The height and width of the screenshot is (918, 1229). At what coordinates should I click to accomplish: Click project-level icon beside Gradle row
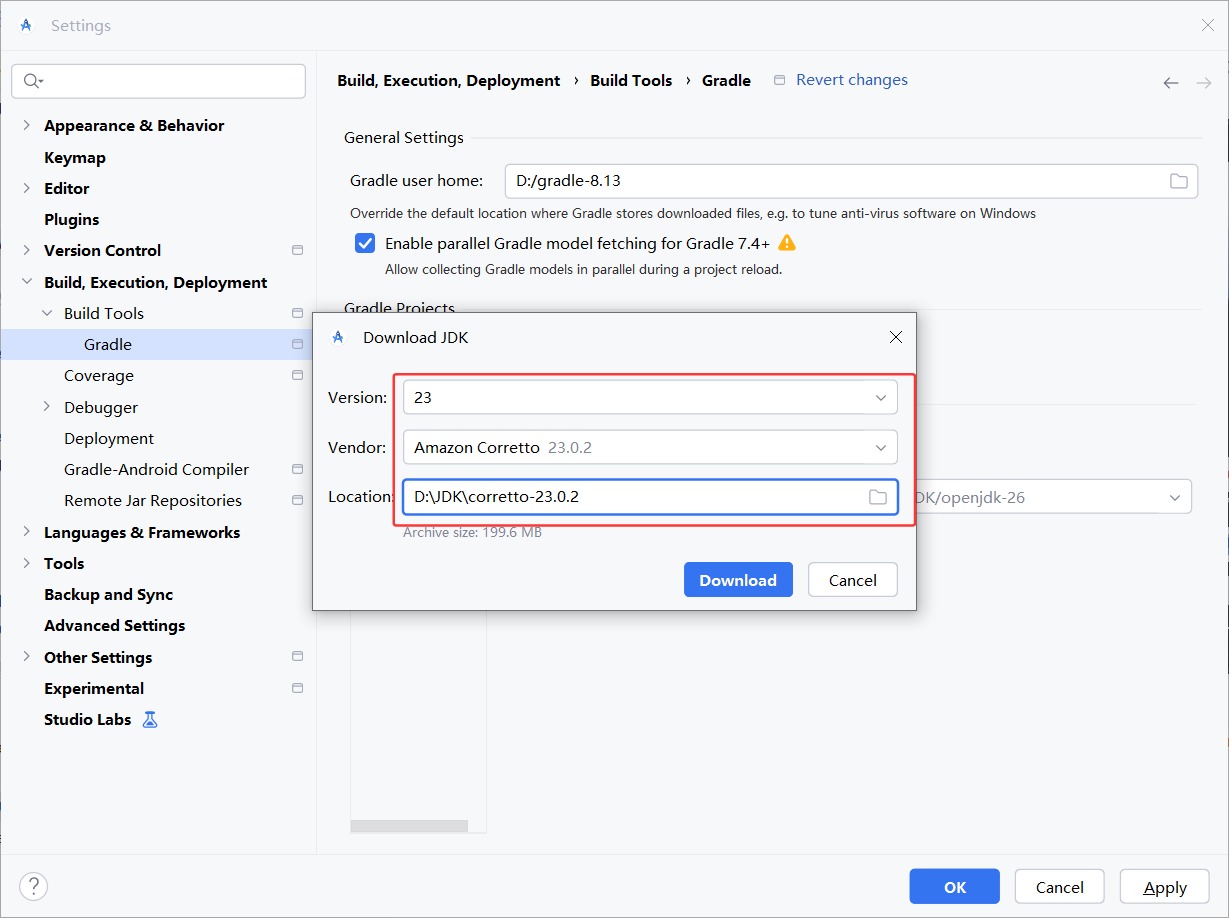pyautogui.click(x=297, y=344)
